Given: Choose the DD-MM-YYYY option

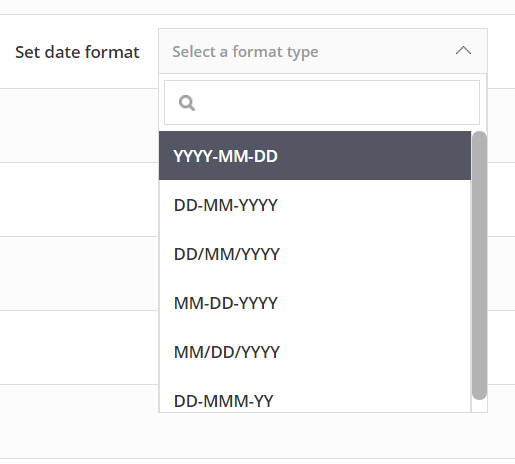Looking at the screenshot, I should 315,205.
